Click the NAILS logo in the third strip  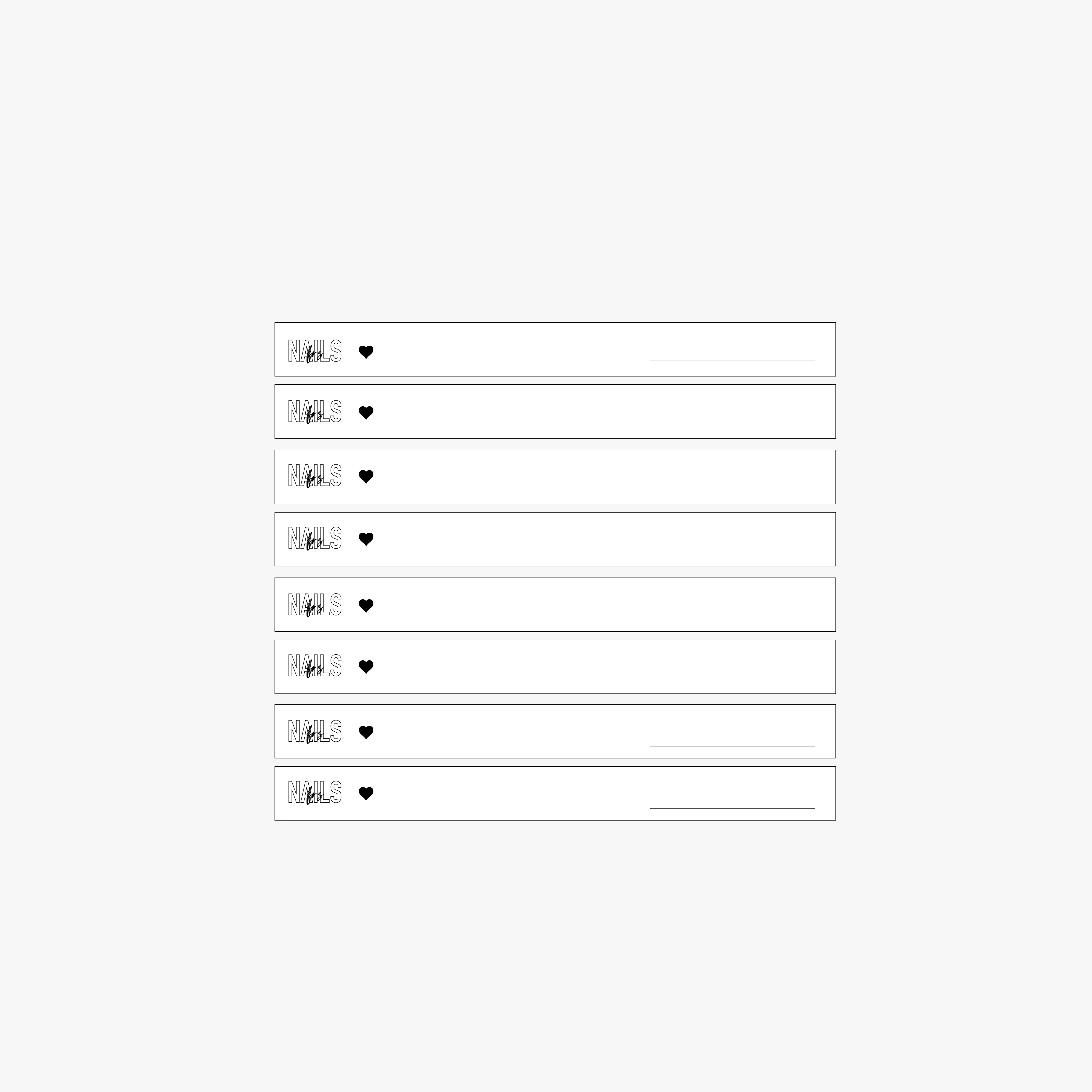[315, 476]
